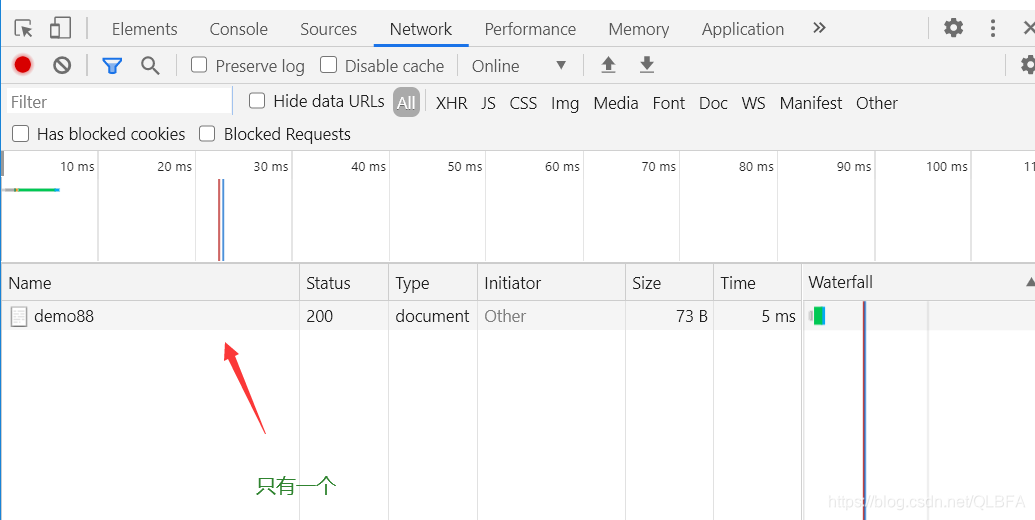Screen dimensions: 1035x520
Task: Open DevTools settings gear in tab bar
Action: [953, 28]
